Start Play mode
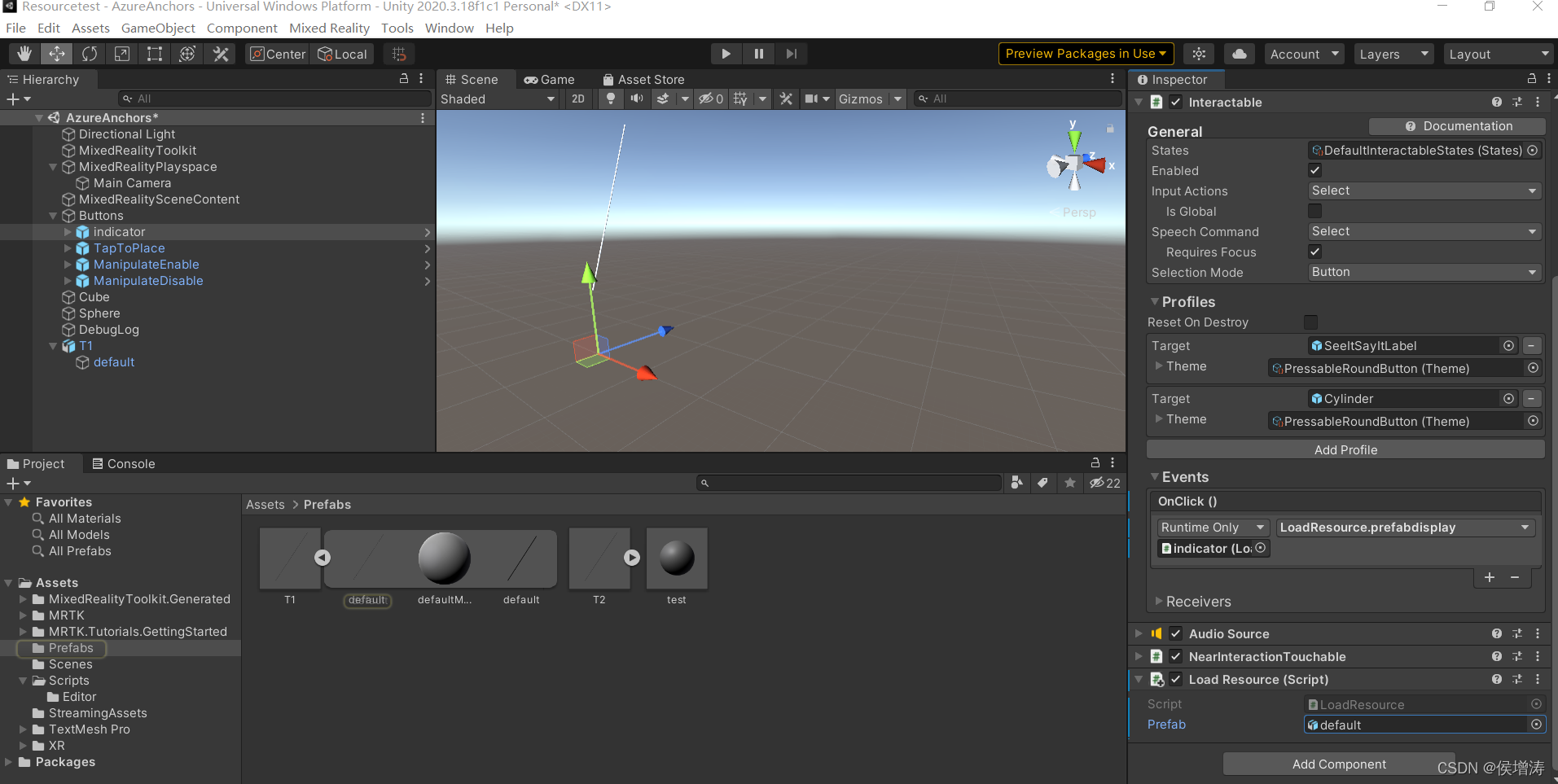This screenshot has height=784, width=1558. pos(726,54)
